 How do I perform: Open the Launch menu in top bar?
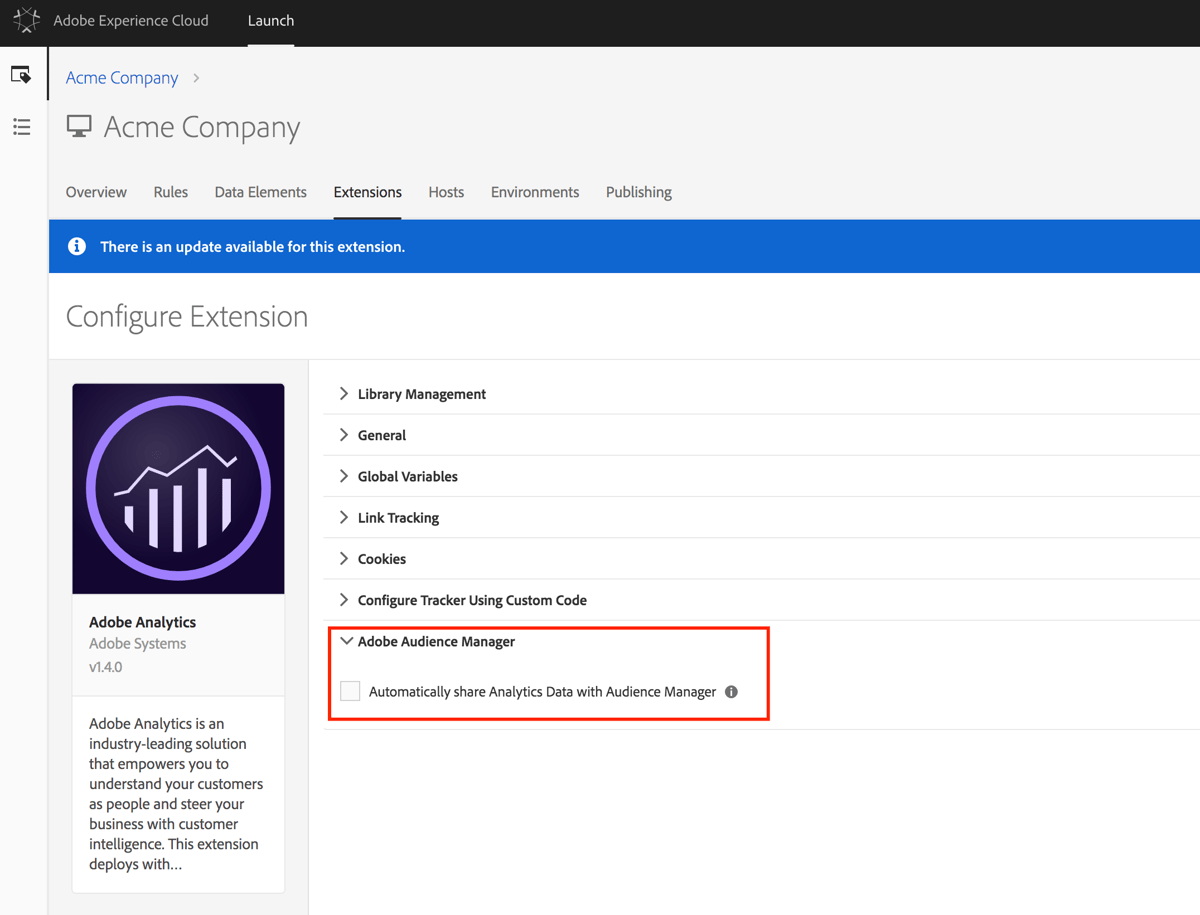(270, 20)
